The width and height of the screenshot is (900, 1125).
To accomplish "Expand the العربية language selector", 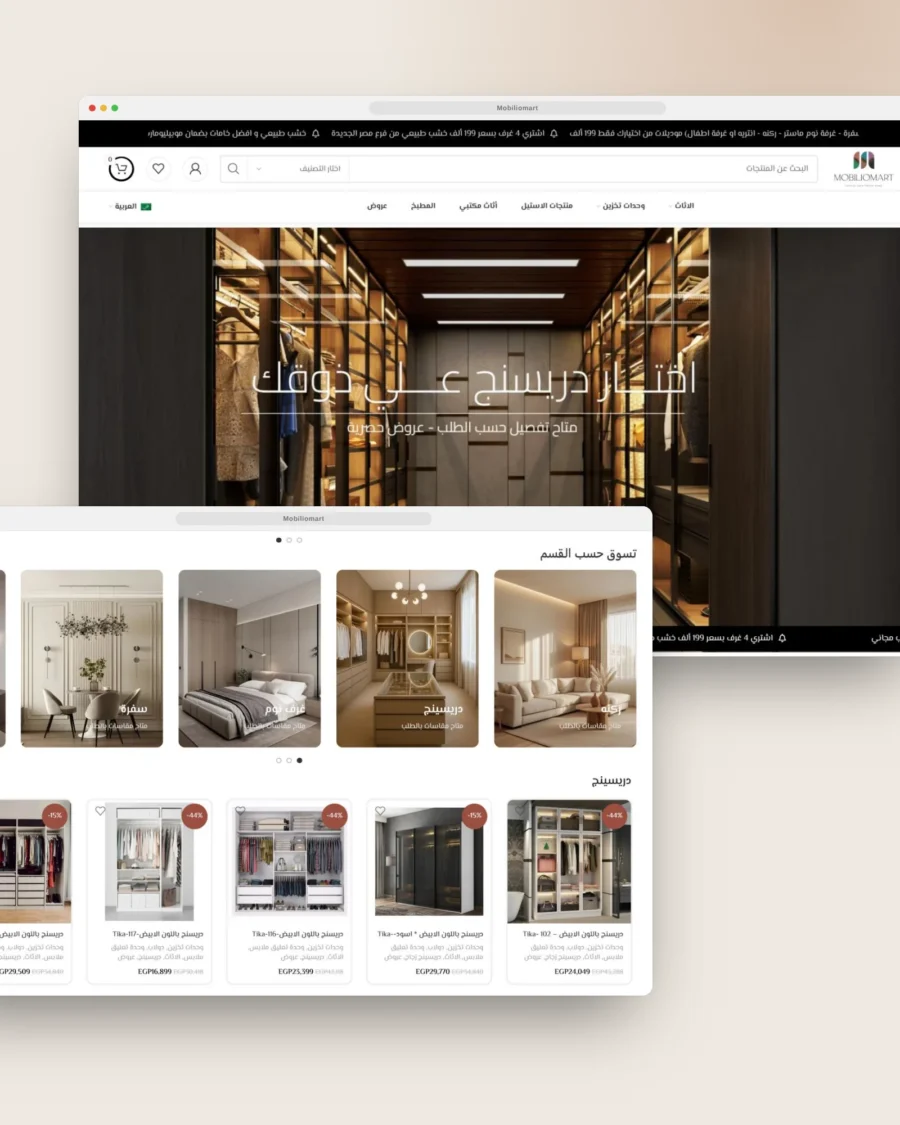I will pos(130,207).
